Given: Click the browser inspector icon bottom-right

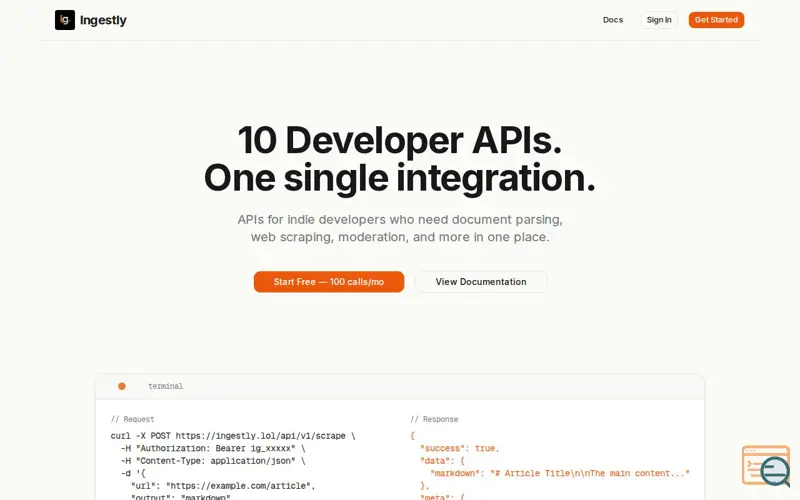Looking at the screenshot, I should (x=766, y=466).
